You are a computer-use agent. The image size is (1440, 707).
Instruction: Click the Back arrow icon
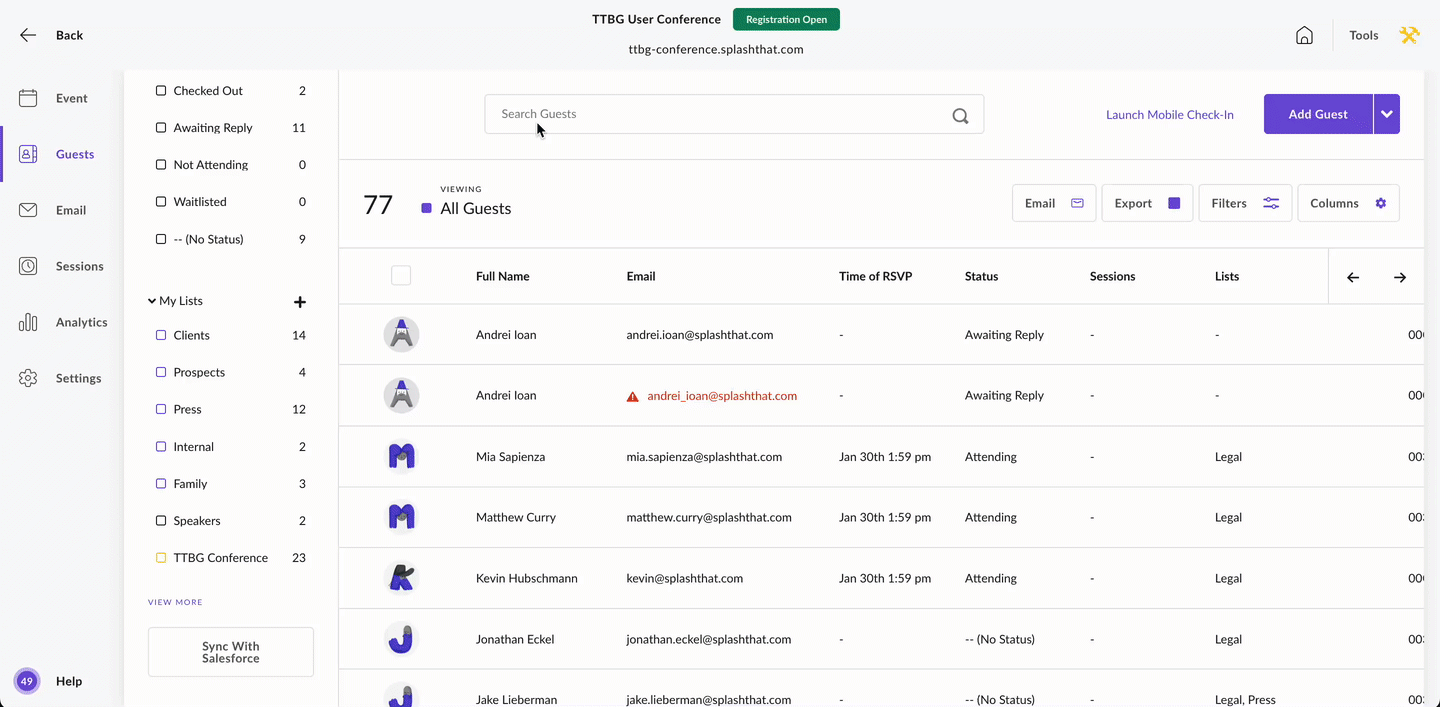click(28, 35)
